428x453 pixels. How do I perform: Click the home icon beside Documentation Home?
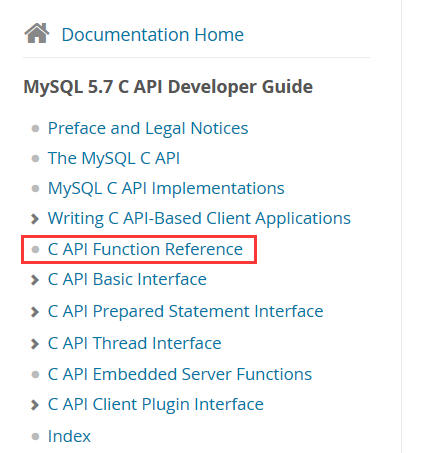coord(37,33)
